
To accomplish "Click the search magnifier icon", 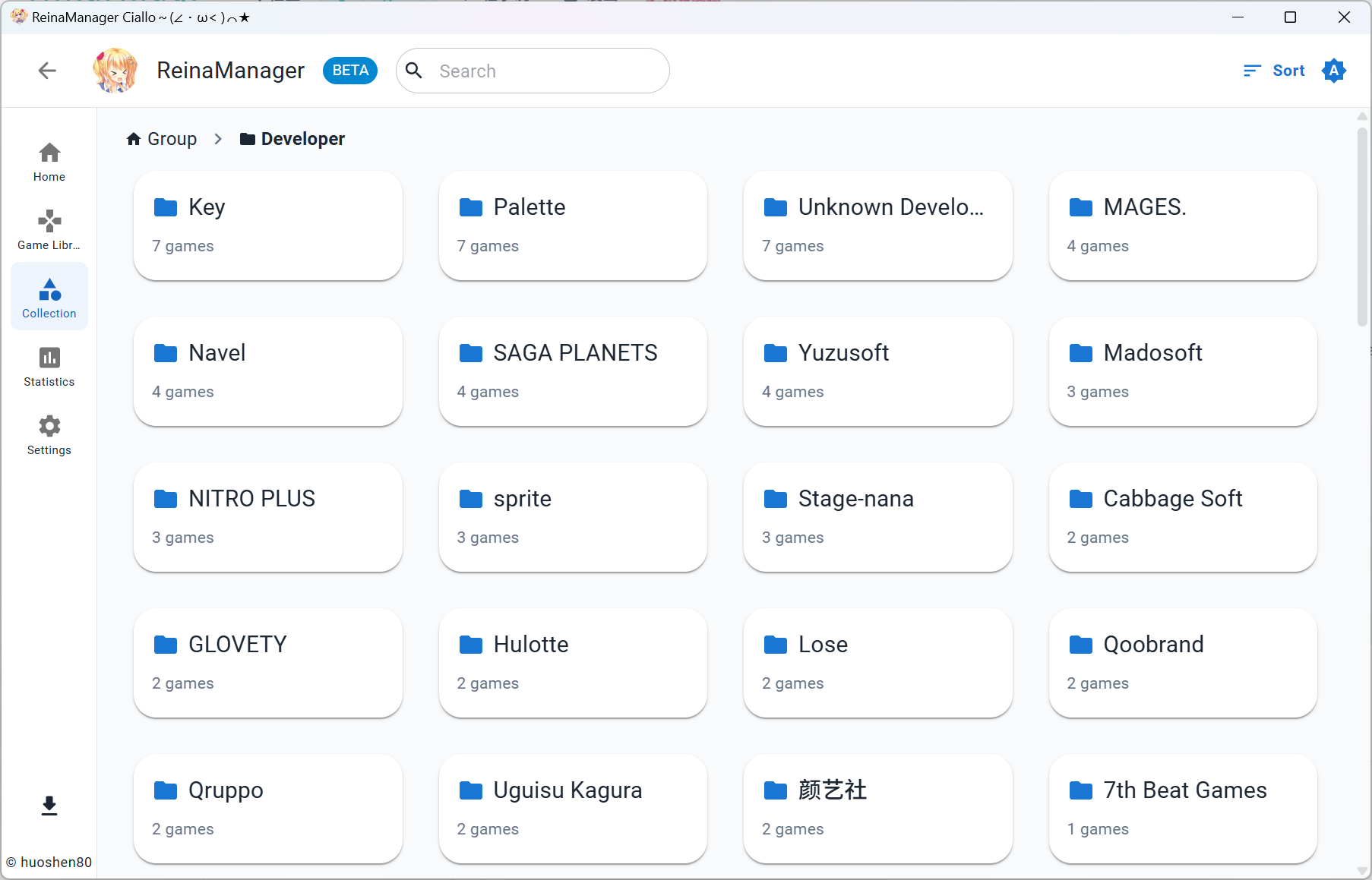I will (x=414, y=71).
